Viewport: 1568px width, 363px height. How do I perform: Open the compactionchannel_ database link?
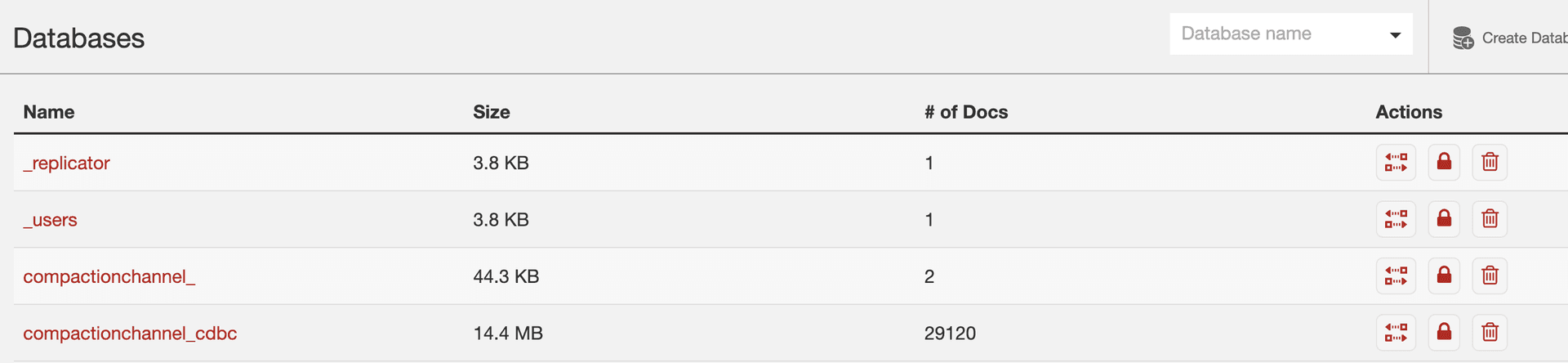(x=109, y=277)
